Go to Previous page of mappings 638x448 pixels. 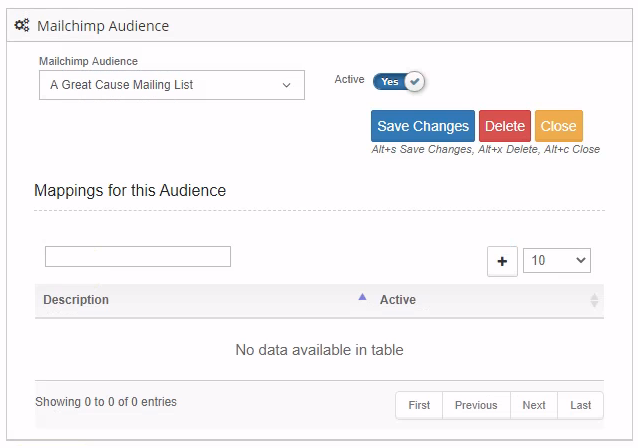[x=476, y=405]
